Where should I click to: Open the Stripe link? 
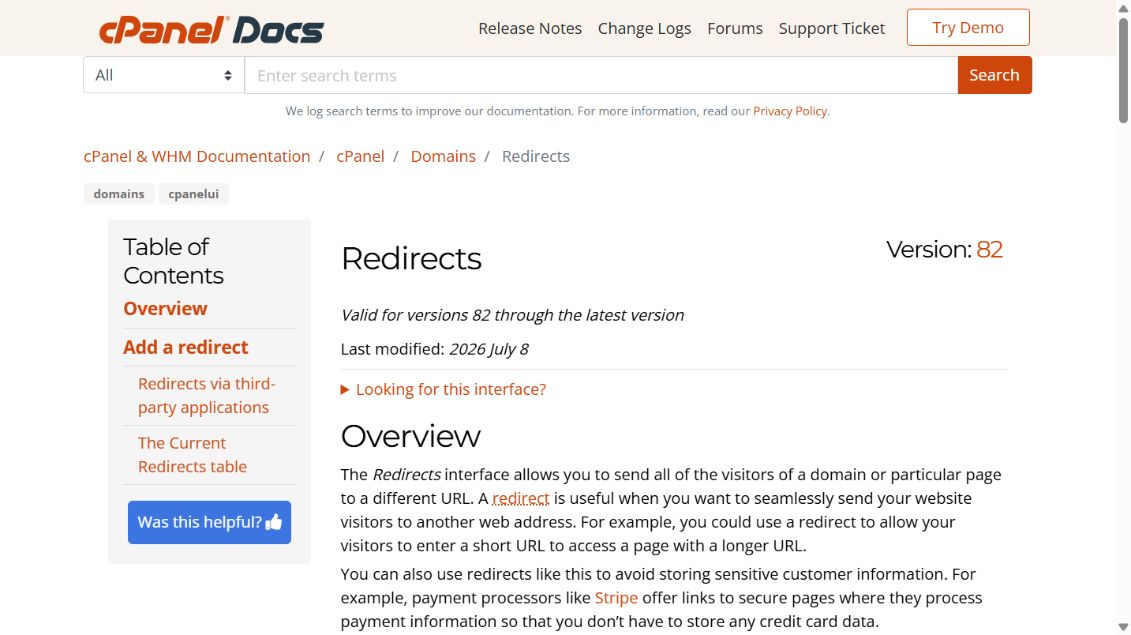(x=616, y=598)
